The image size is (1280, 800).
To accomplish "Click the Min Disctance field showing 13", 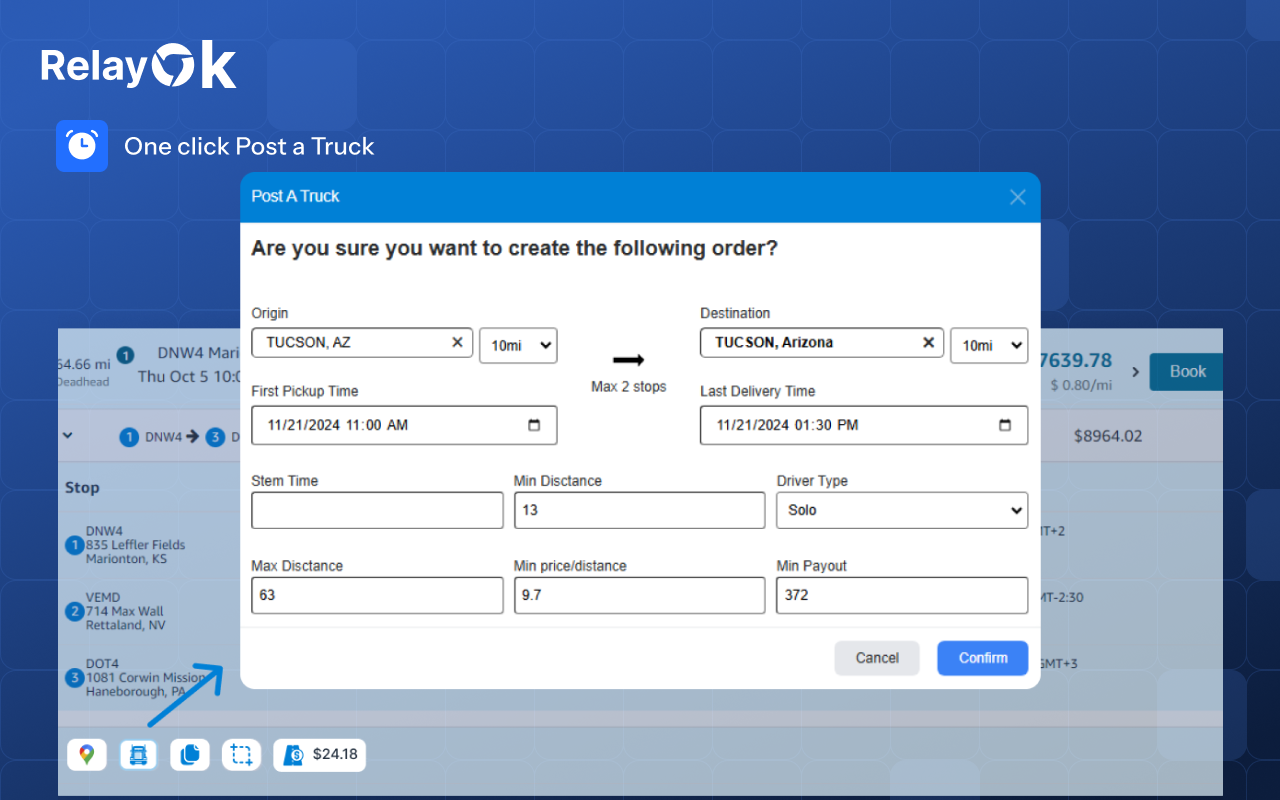I will (x=639, y=510).
